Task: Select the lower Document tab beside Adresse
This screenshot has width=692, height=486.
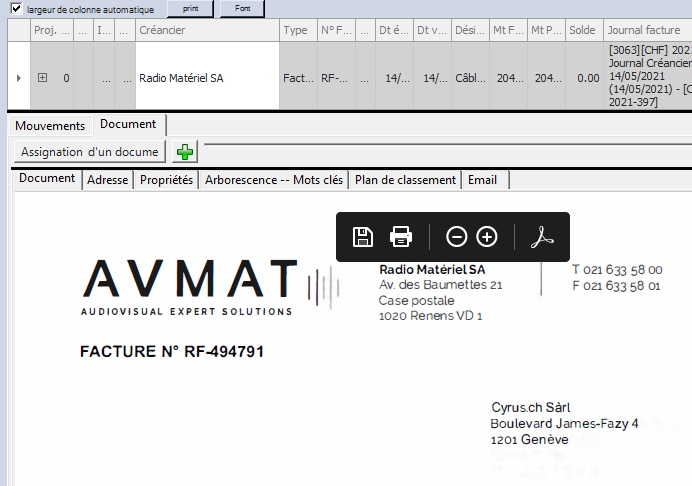Action: 47,178
